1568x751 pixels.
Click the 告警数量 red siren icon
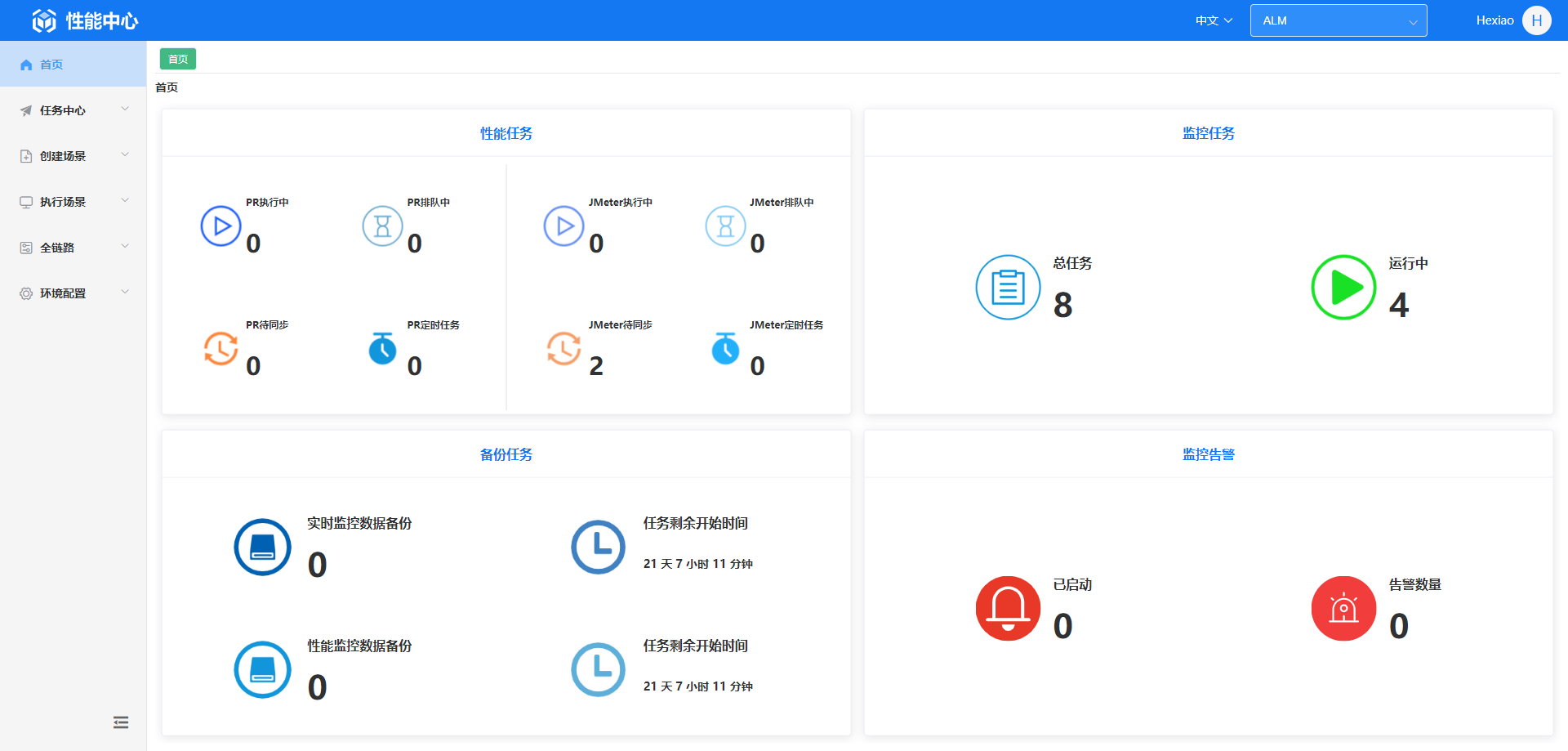click(x=1343, y=609)
